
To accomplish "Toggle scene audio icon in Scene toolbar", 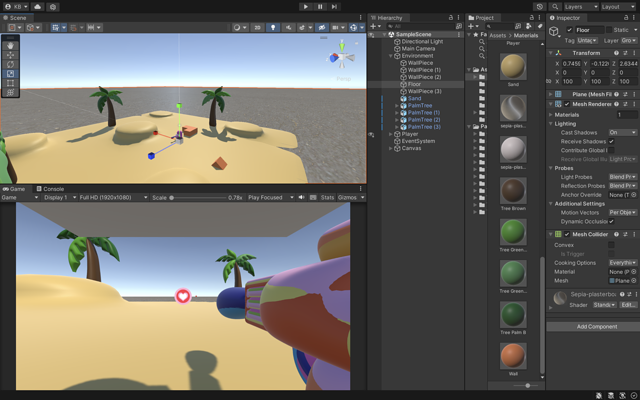I will pyautogui.click(x=288, y=27).
